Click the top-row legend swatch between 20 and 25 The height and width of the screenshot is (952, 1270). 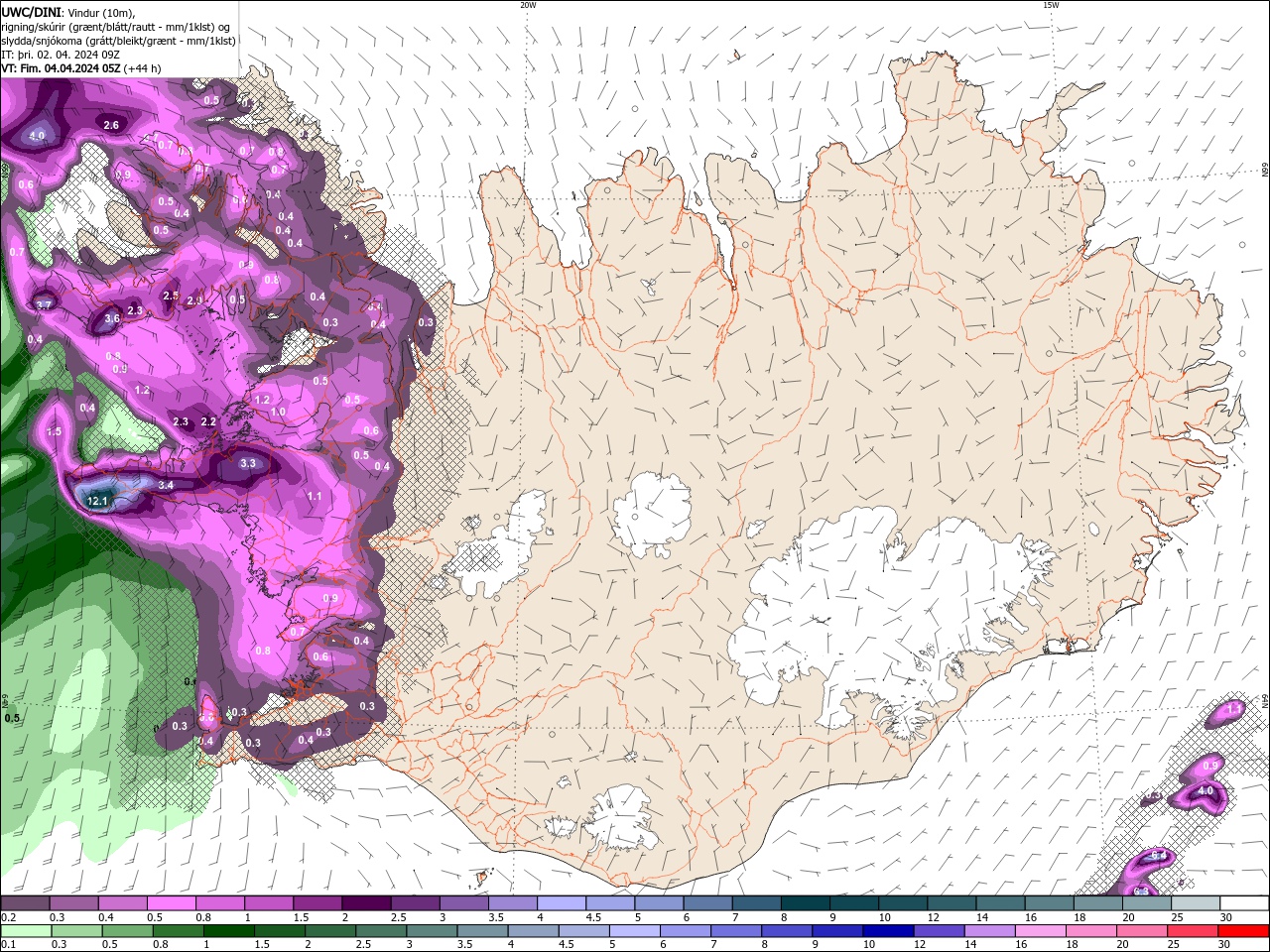[x=1147, y=903]
